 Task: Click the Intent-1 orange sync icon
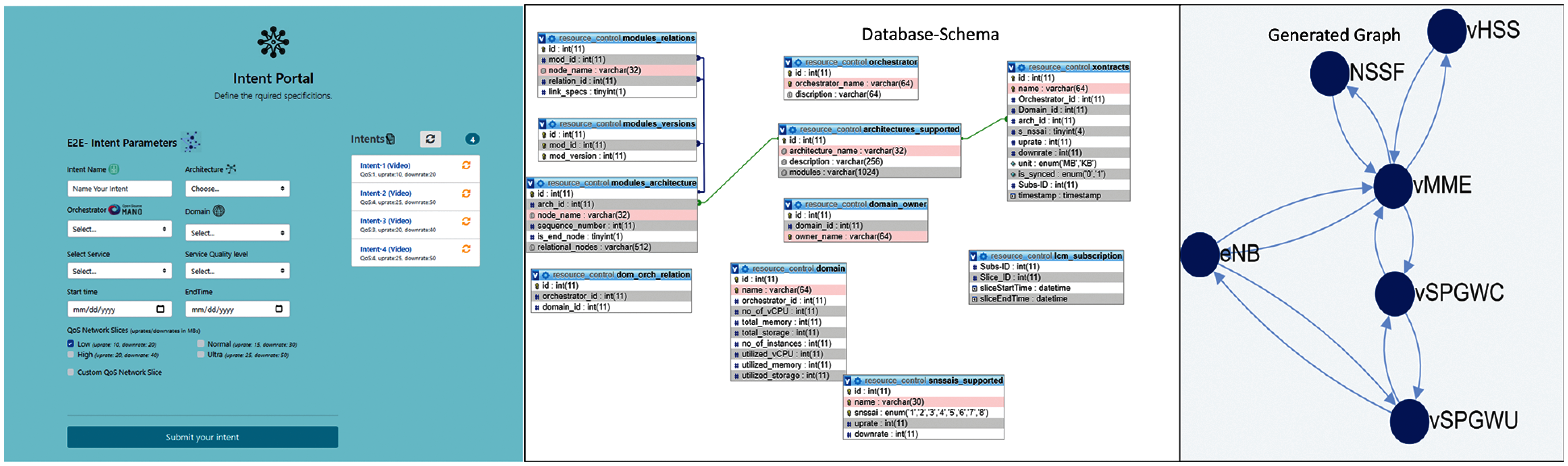click(466, 165)
